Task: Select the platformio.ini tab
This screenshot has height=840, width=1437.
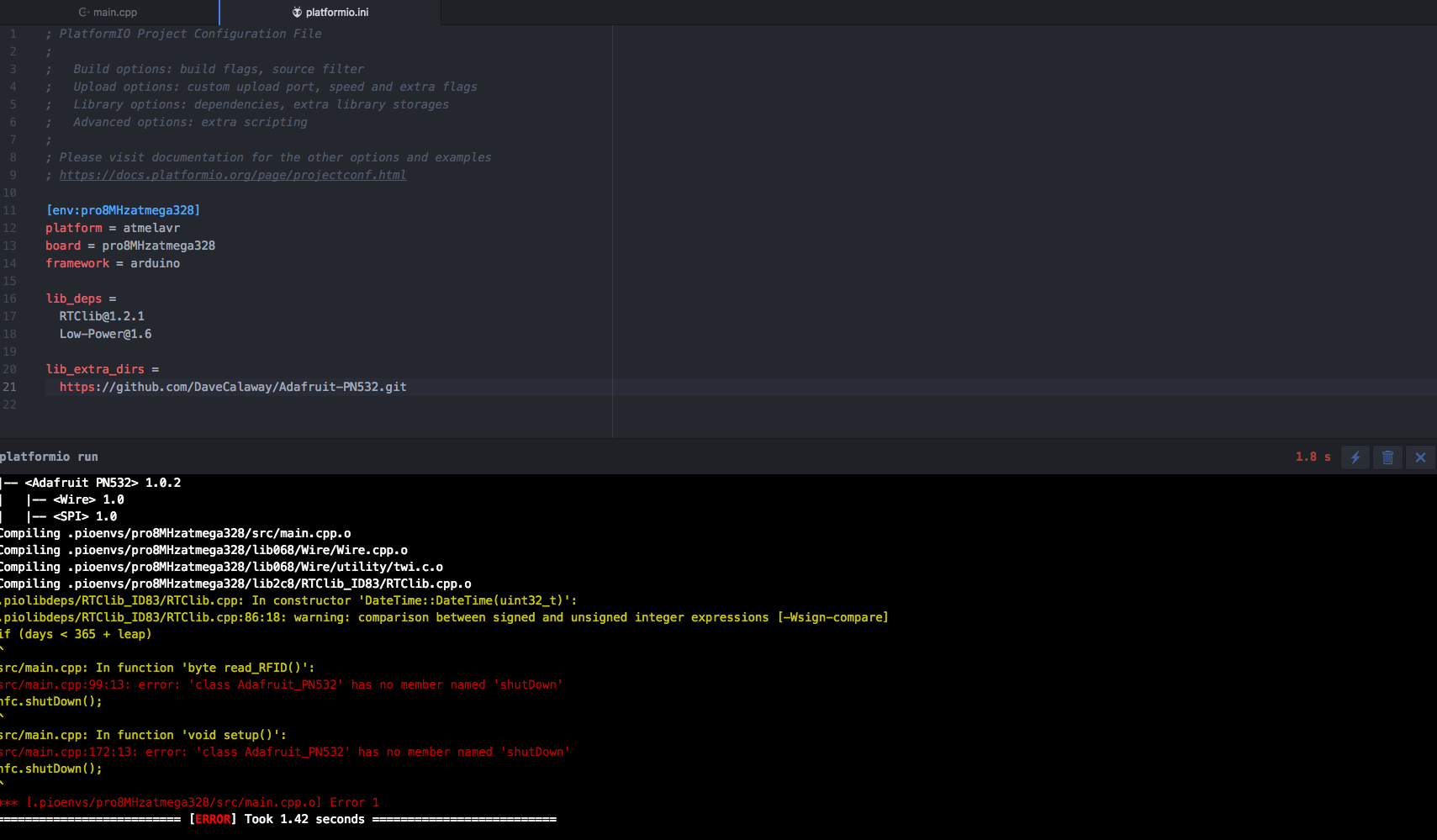Action: click(330, 13)
